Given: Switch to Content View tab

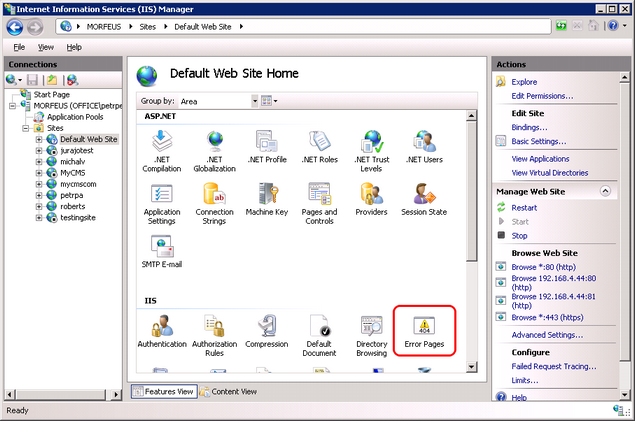Looking at the screenshot, I should (229, 391).
